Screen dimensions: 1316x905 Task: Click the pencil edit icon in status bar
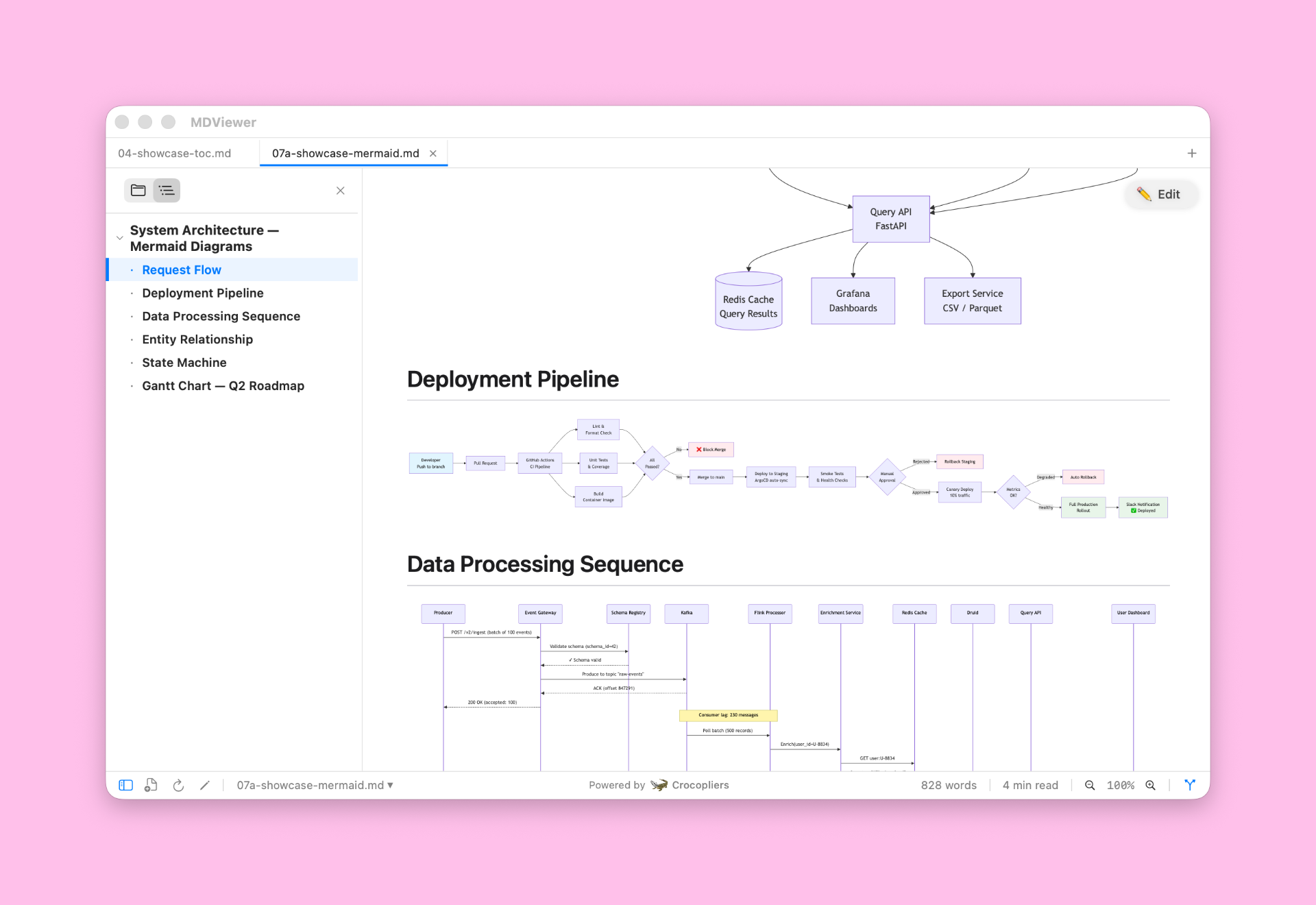coord(204,785)
